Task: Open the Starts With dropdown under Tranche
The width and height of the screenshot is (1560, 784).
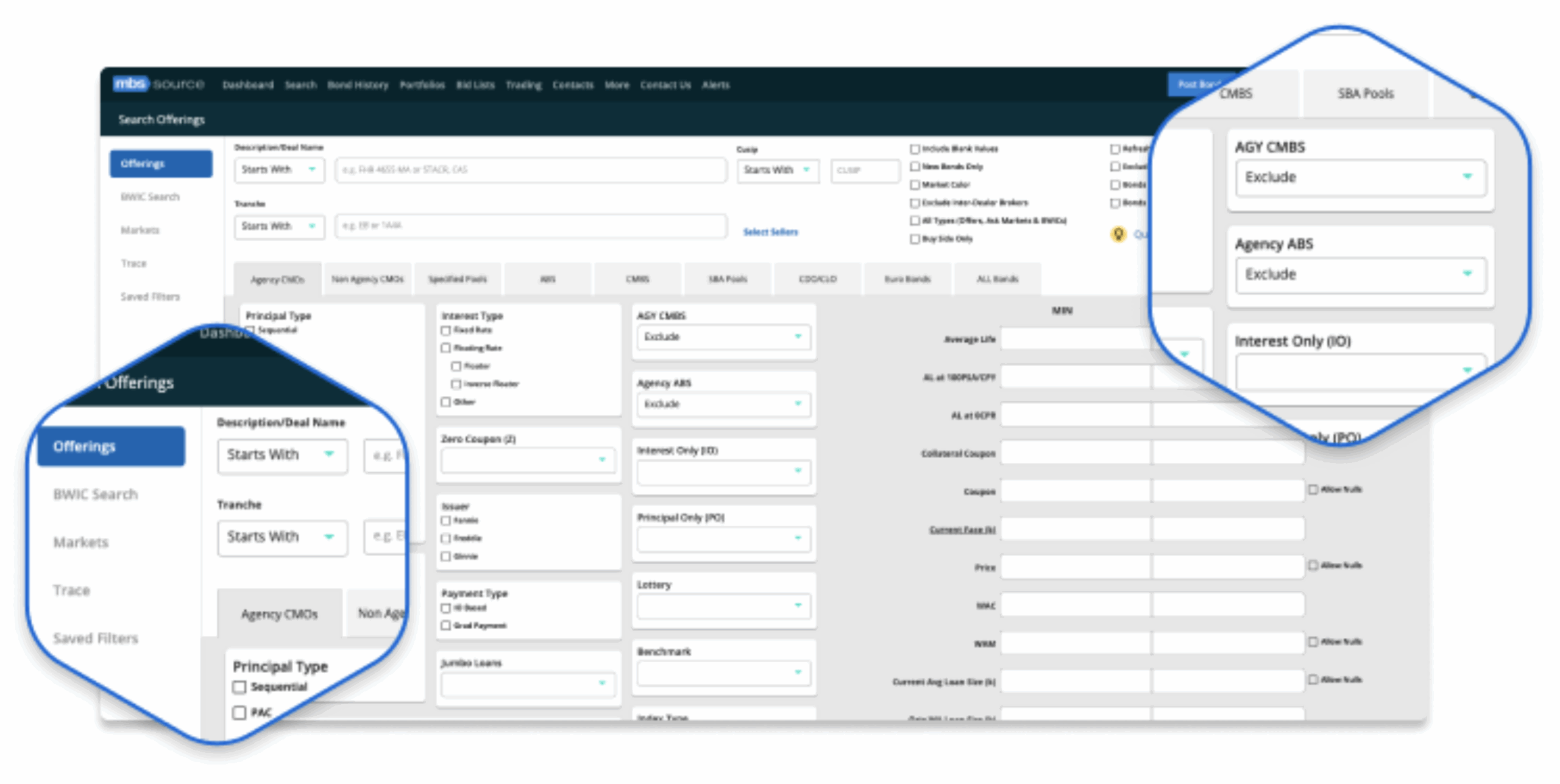Action: [x=278, y=227]
